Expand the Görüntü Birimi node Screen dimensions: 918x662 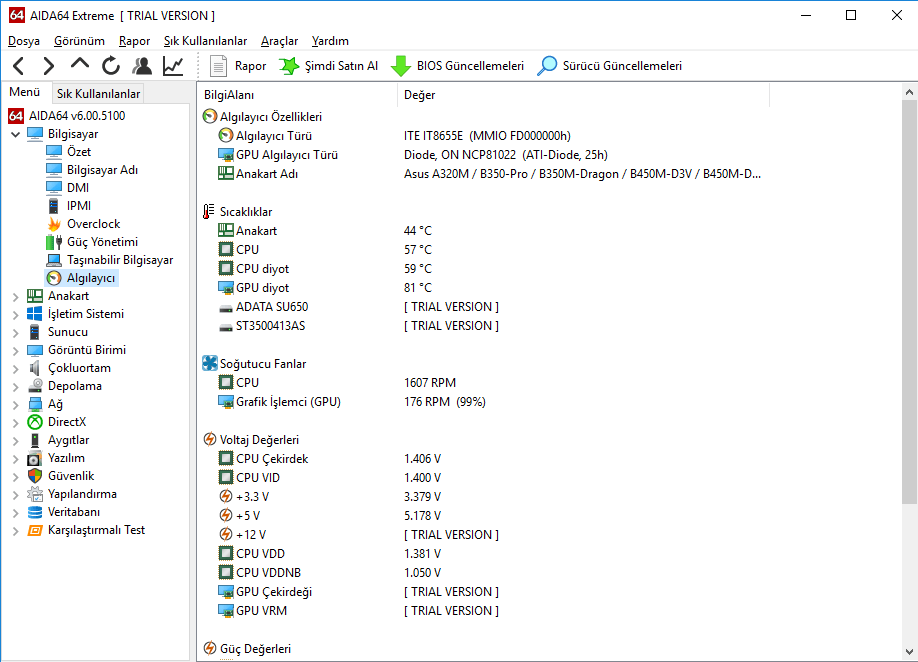coord(15,351)
